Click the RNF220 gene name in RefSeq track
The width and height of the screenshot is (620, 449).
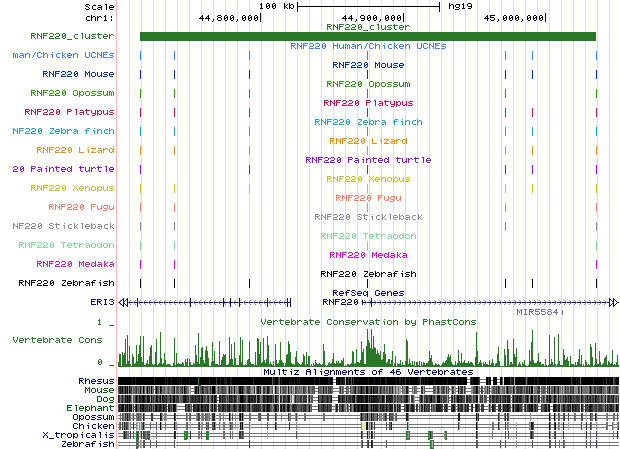coord(339,301)
